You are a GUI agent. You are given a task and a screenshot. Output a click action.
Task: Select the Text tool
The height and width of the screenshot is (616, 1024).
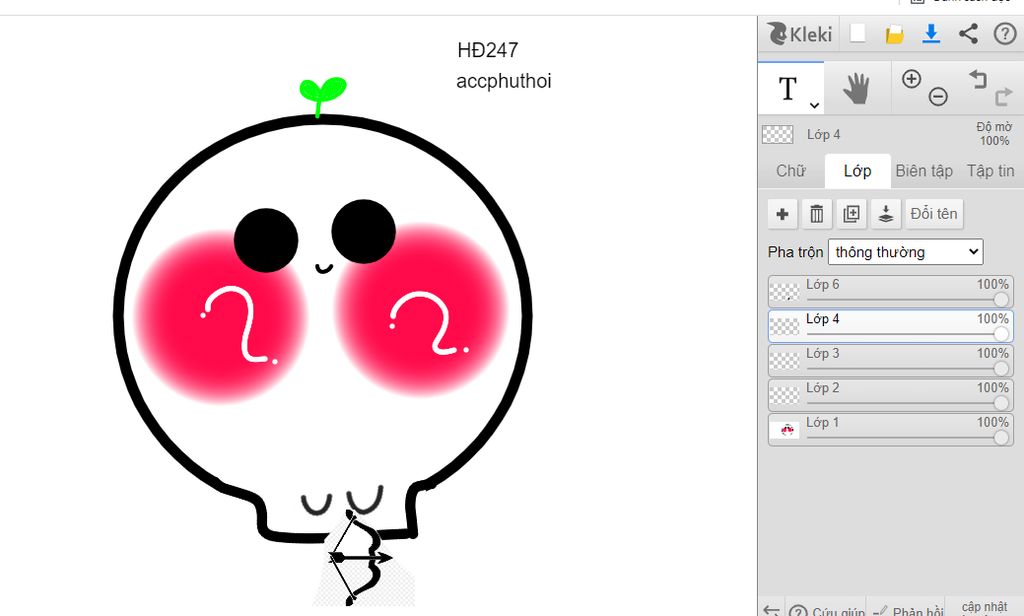[x=788, y=88]
